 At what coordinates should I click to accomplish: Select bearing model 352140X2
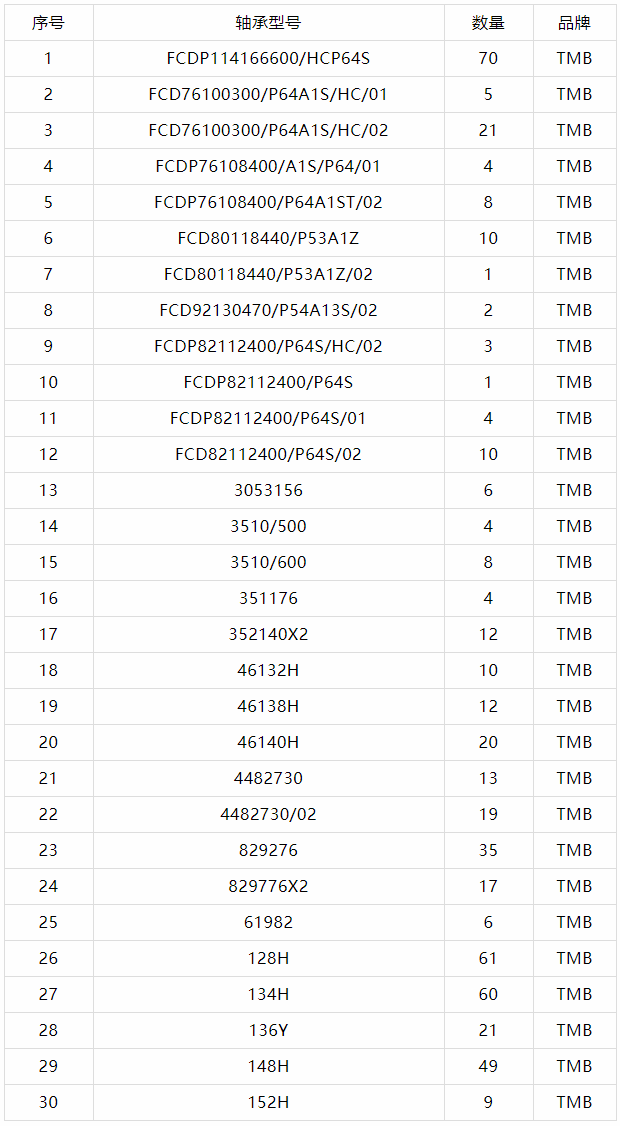[x=268, y=634]
